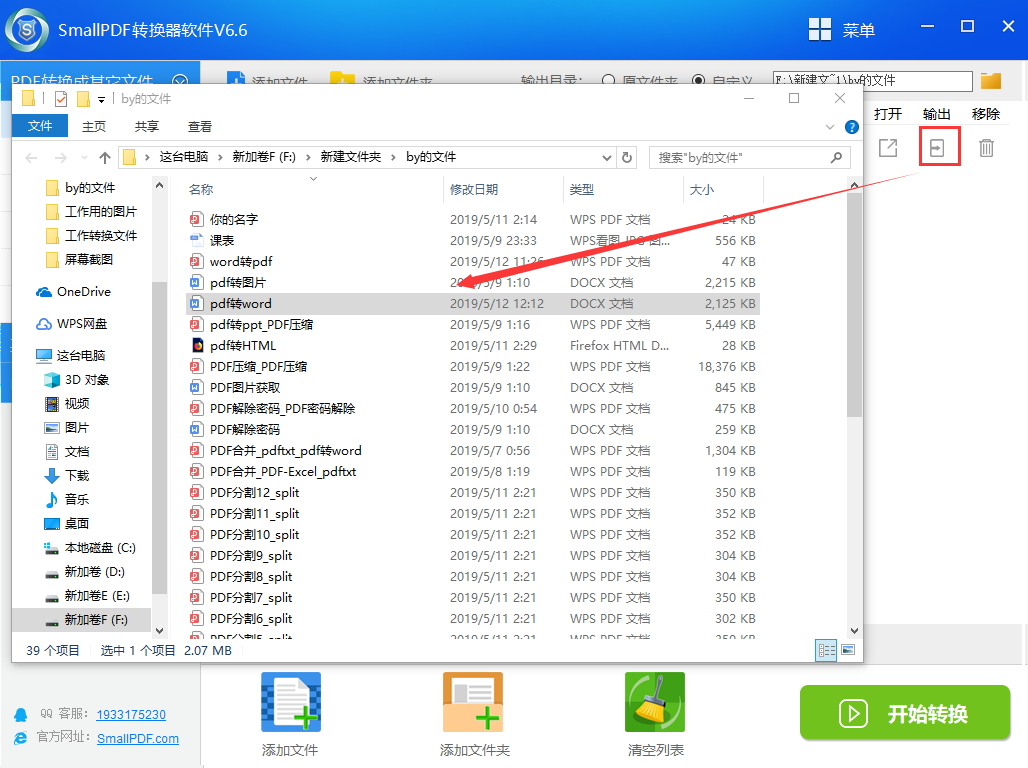Sort files by the 名称 column header
The width and height of the screenshot is (1028, 768).
pos(313,190)
